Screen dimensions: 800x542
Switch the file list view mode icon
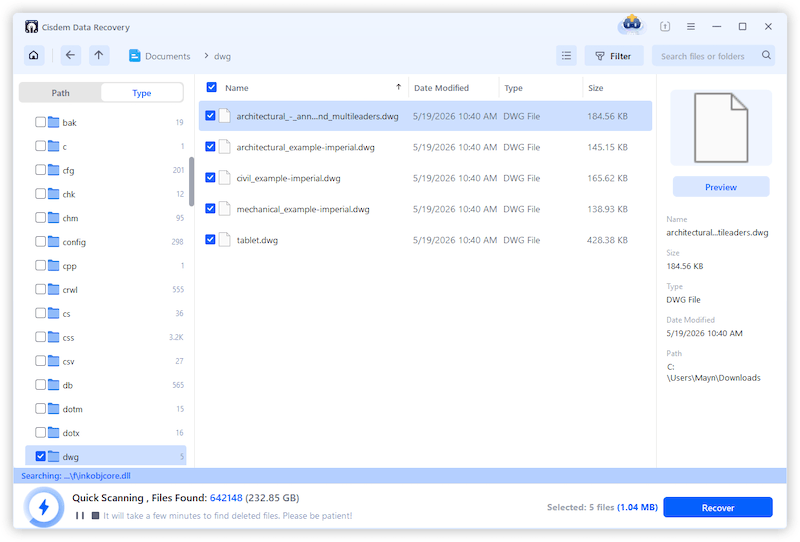(x=566, y=56)
